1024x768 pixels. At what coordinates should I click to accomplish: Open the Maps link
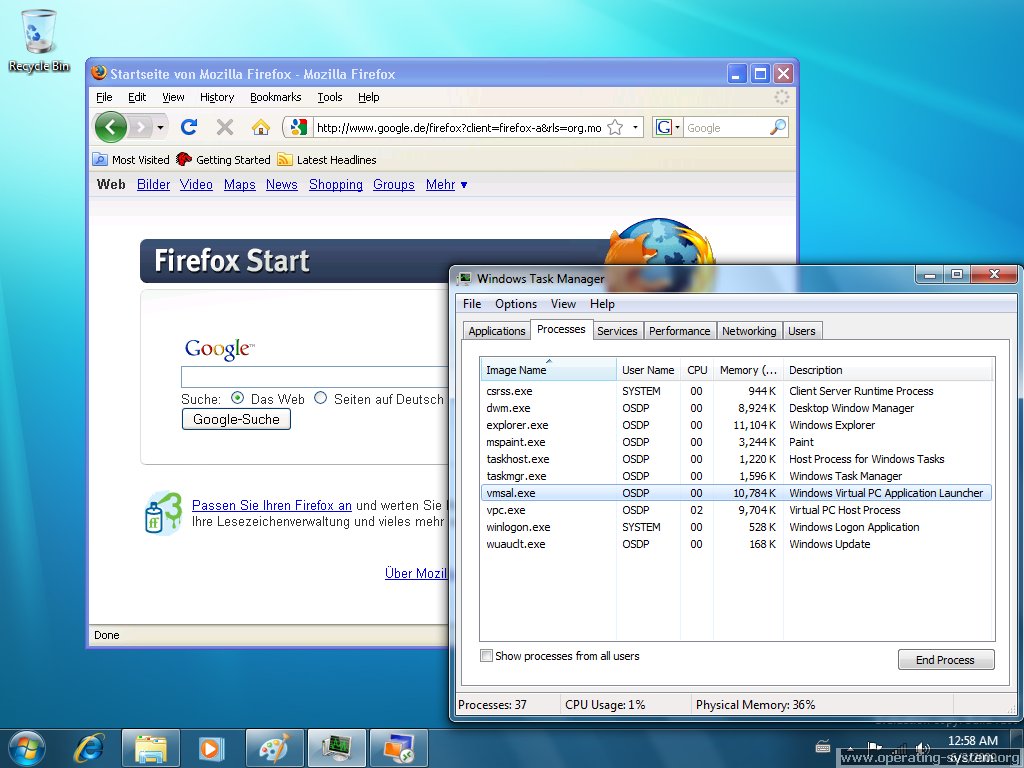point(240,185)
